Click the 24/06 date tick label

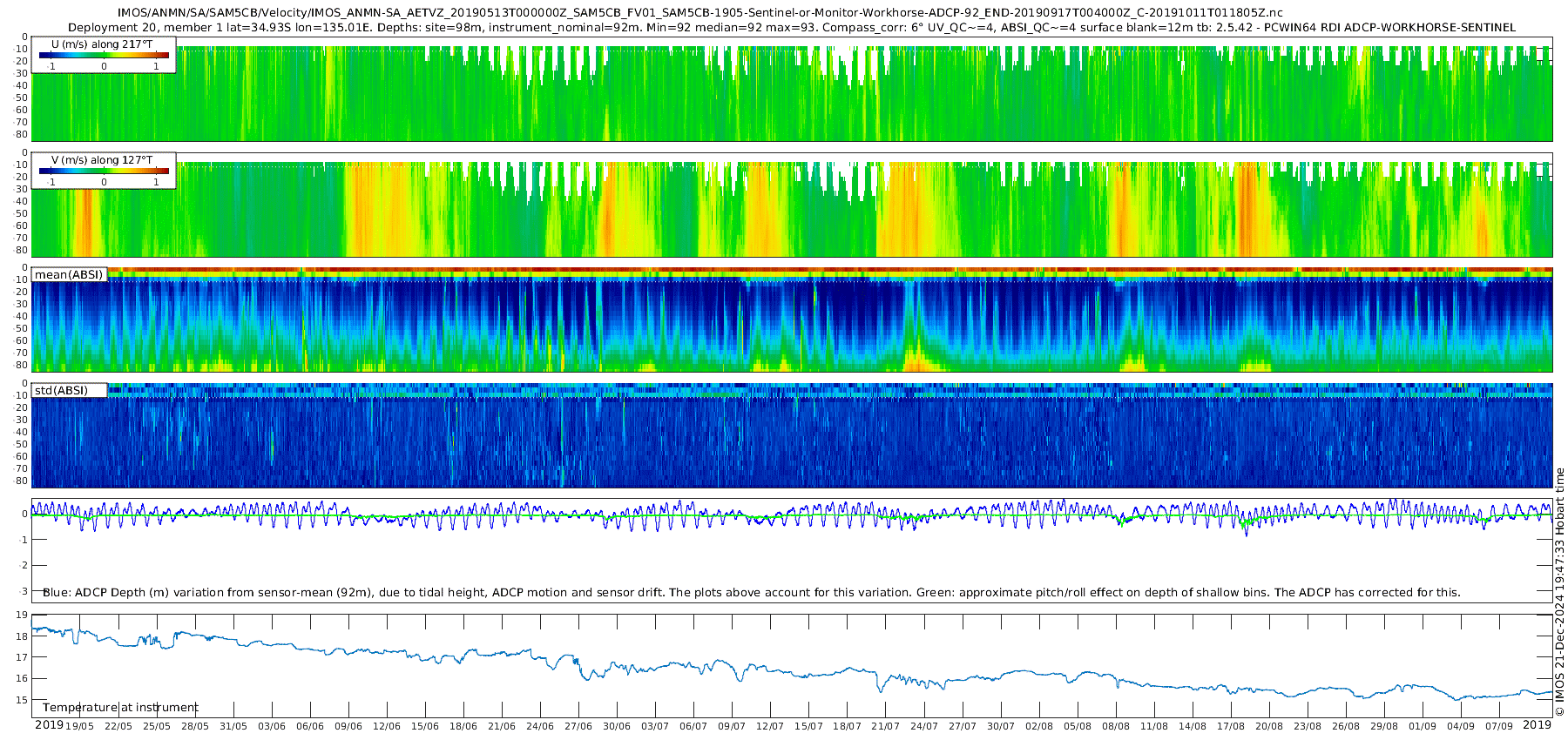[x=540, y=726]
